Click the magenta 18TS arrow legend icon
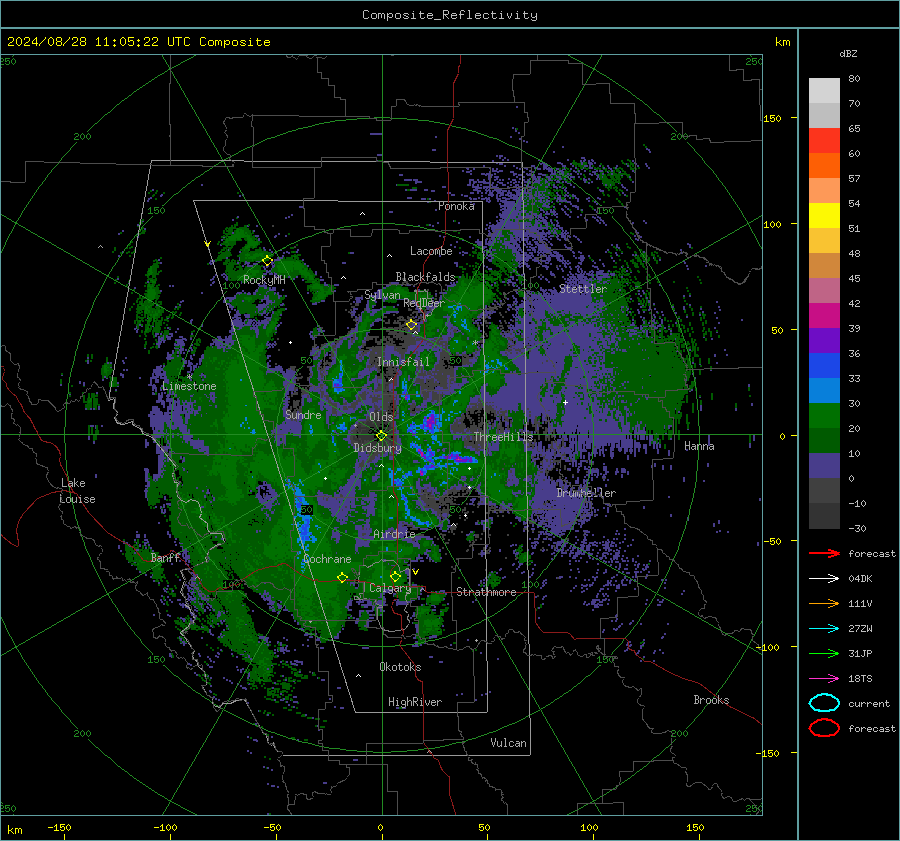The height and width of the screenshot is (841, 900). point(824,678)
